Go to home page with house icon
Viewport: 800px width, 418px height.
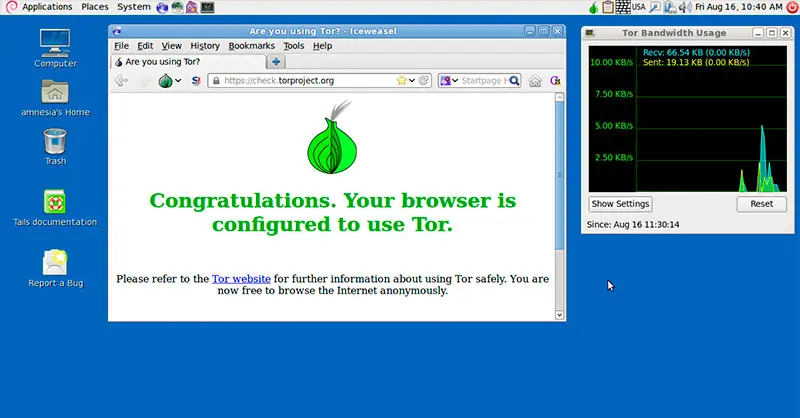[535, 81]
